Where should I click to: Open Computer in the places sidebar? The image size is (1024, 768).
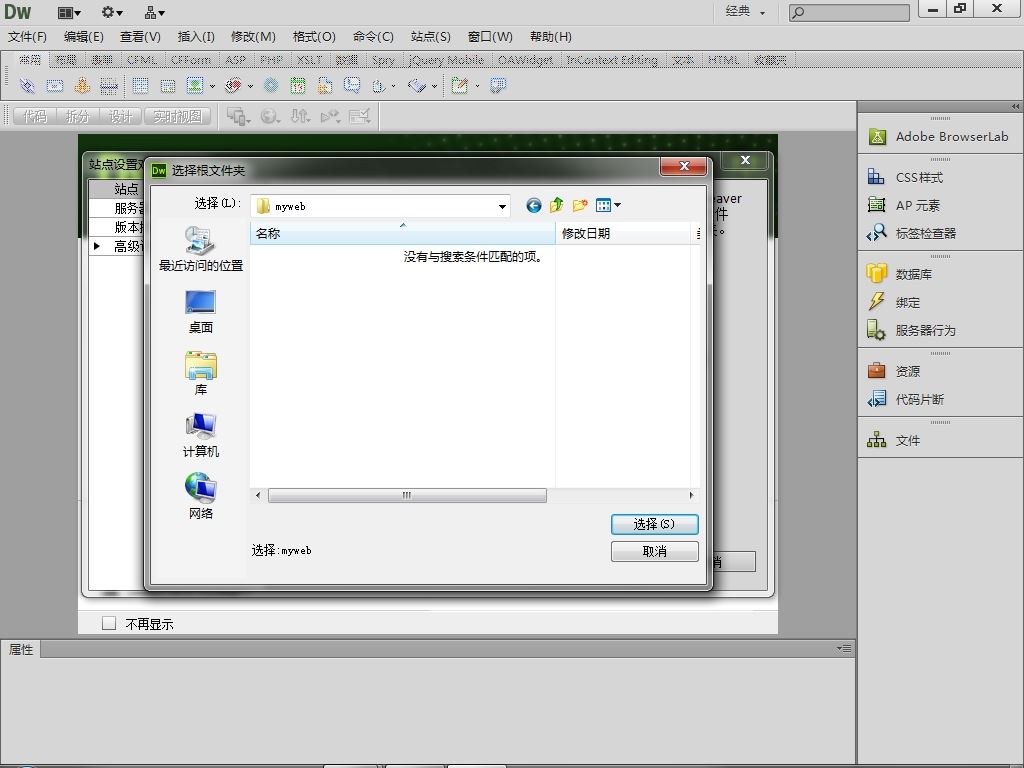pyautogui.click(x=200, y=436)
